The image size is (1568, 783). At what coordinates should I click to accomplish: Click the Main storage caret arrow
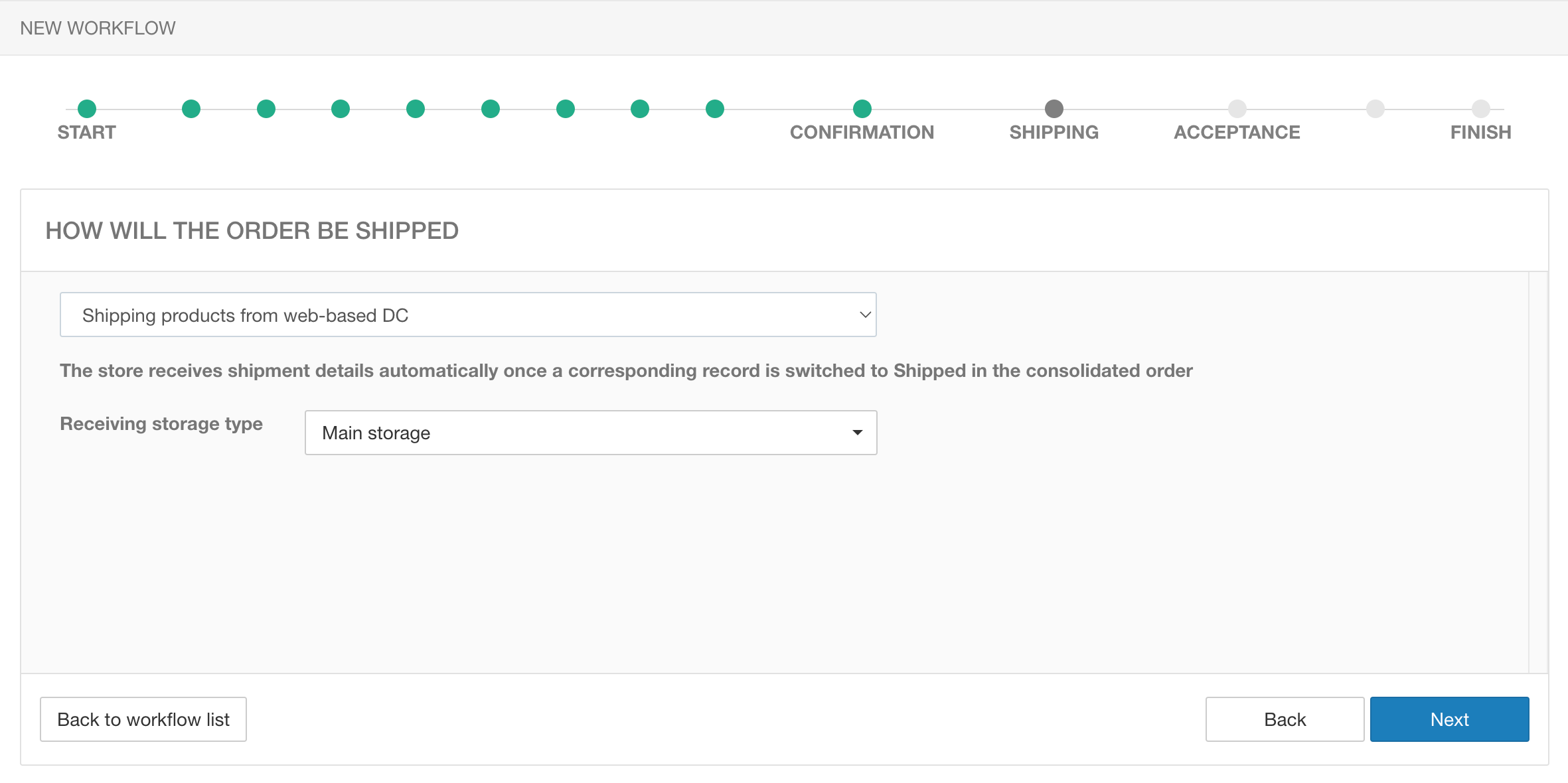tap(857, 433)
